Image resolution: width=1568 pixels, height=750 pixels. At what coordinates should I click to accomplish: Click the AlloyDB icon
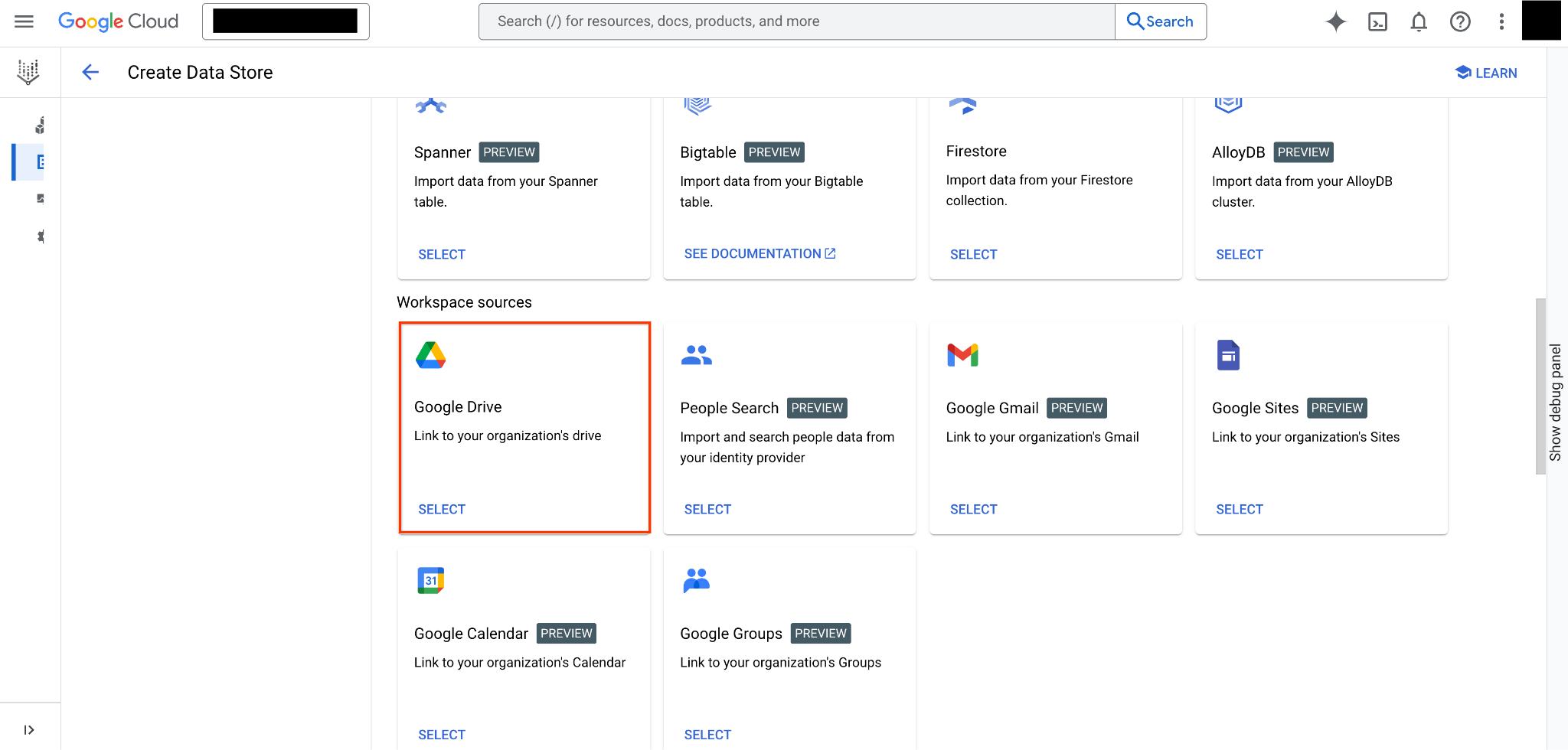(x=1228, y=106)
